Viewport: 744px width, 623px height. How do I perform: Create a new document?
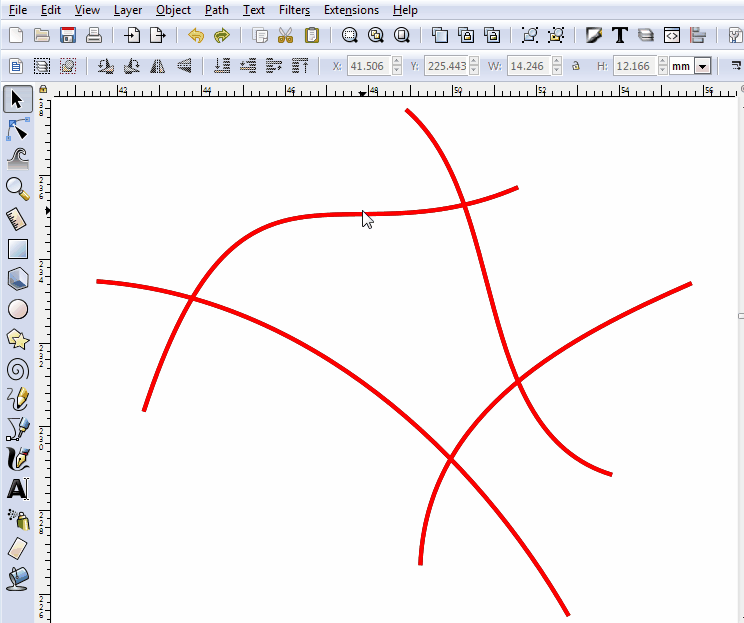click(x=16, y=36)
